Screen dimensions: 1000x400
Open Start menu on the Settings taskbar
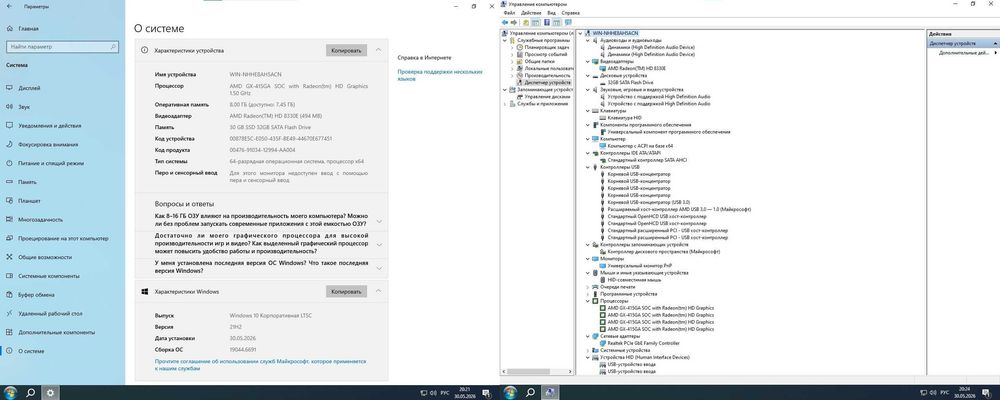pos(10,392)
